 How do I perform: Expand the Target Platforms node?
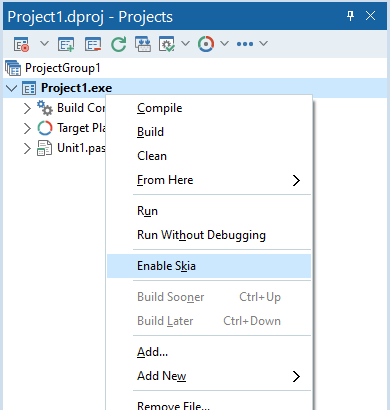tap(27, 128)
